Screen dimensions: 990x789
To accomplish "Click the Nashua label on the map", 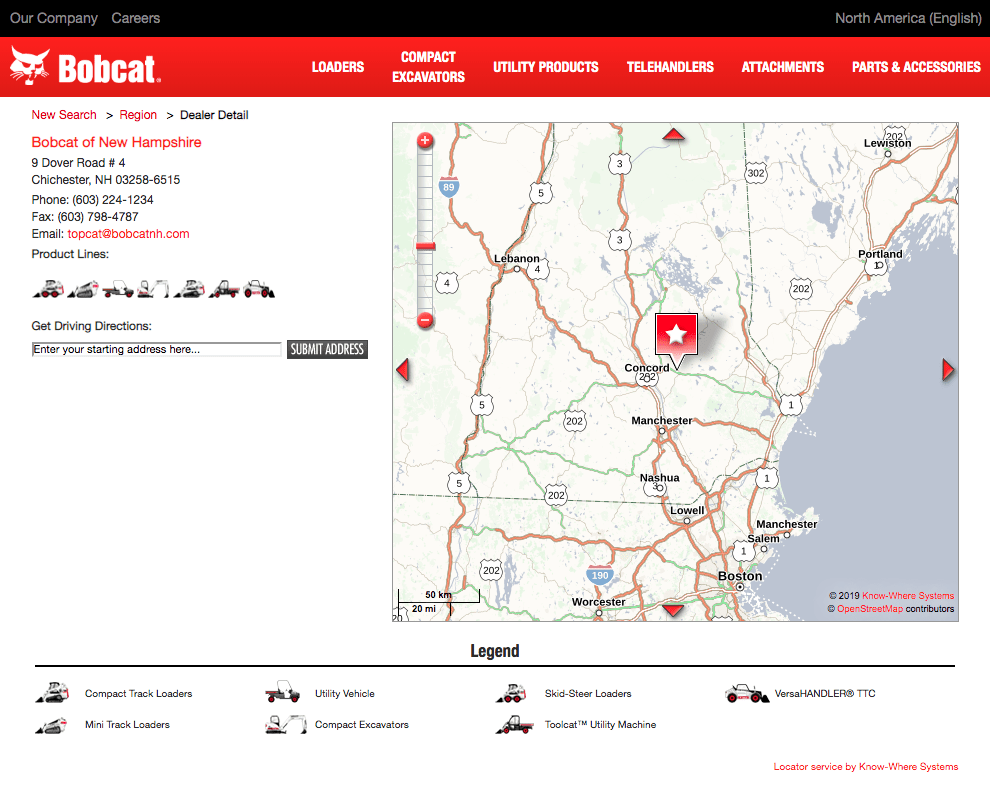I will pos(659,478).
